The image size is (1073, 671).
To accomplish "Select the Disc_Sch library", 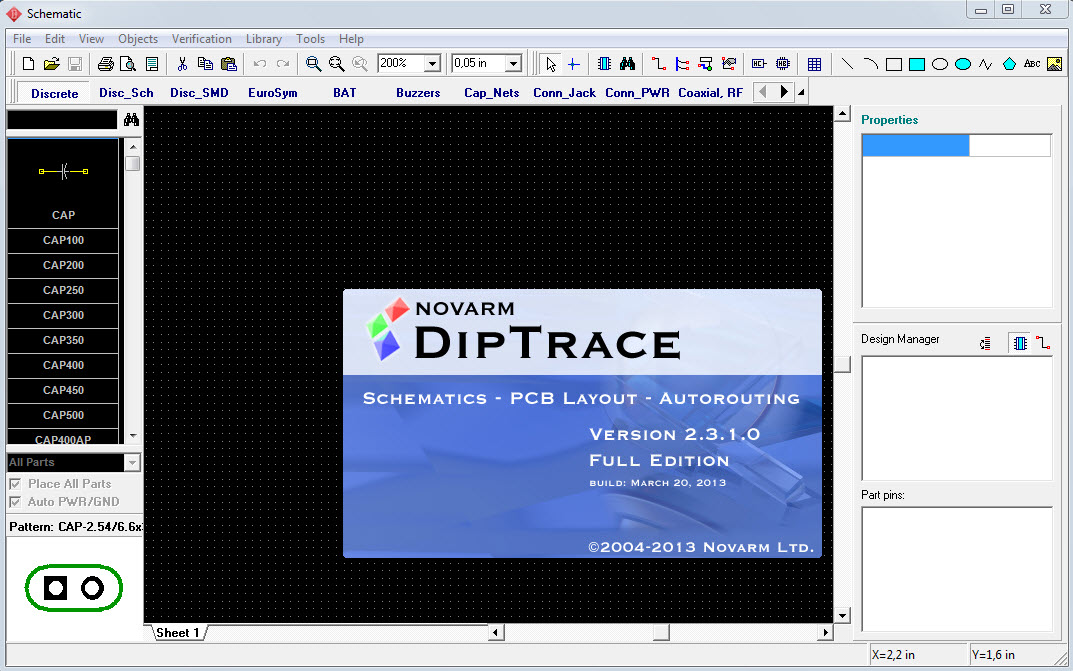I will coord(126,93).
